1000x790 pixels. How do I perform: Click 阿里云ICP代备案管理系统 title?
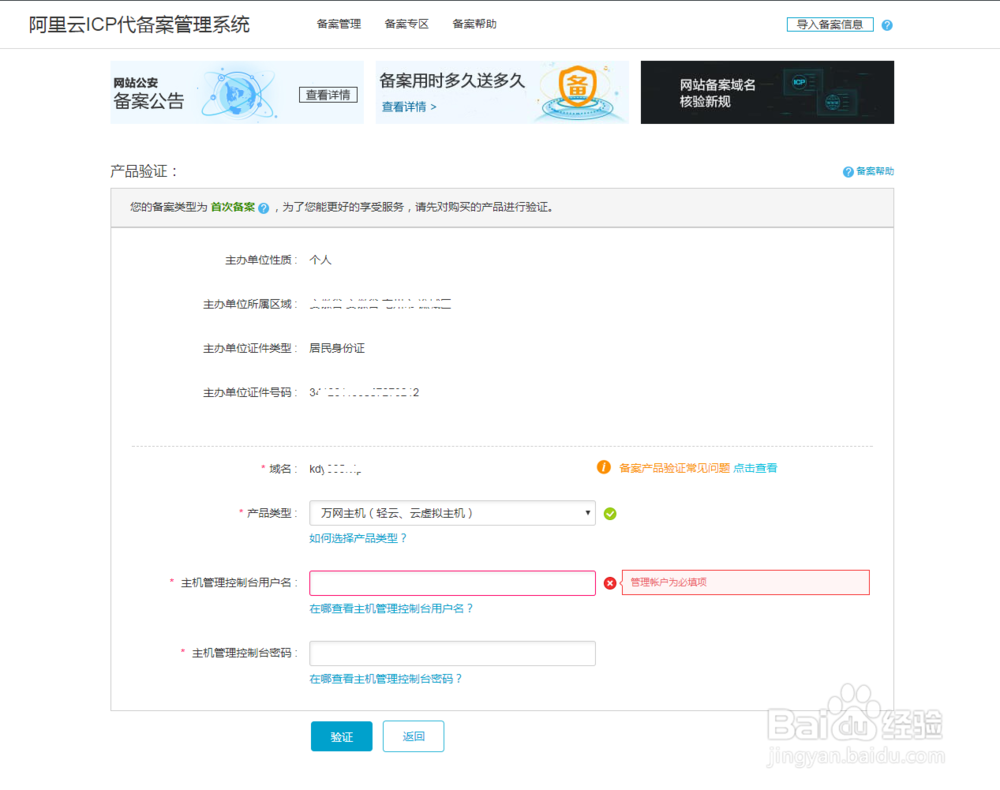coord(139,24)
